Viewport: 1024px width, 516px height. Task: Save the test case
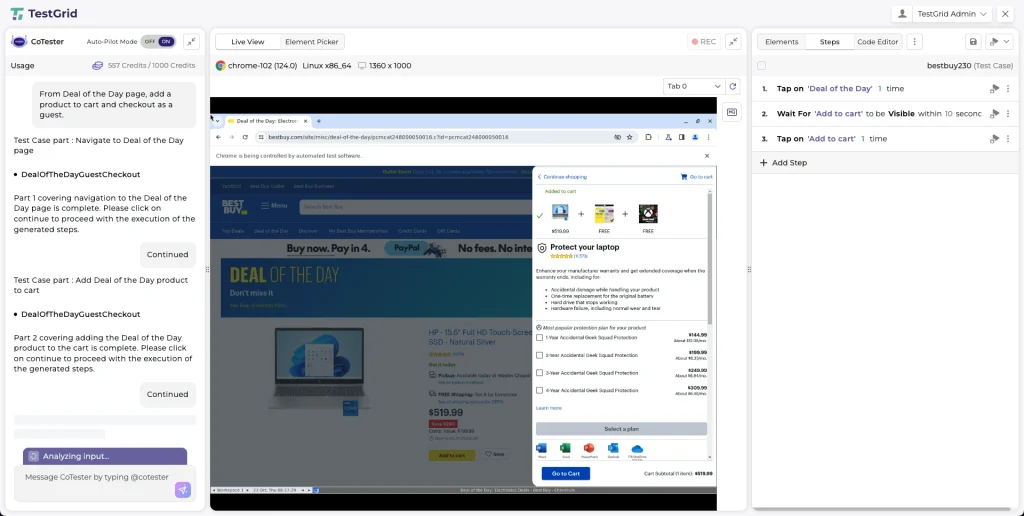click(x=973, y=42)
